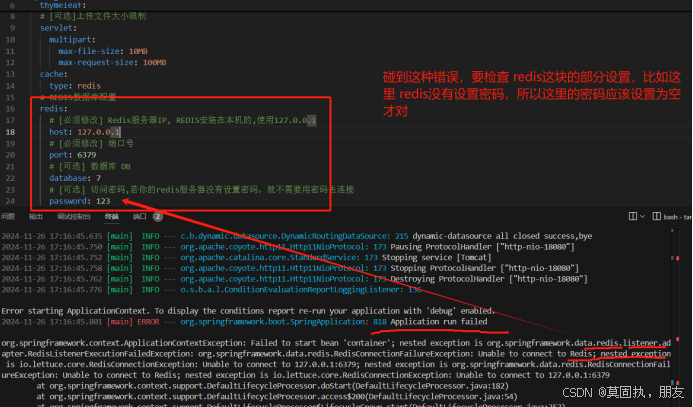Place cursor on 'host: 127.0.0.1' line
The image size is (693, 407).
(84, 132)
